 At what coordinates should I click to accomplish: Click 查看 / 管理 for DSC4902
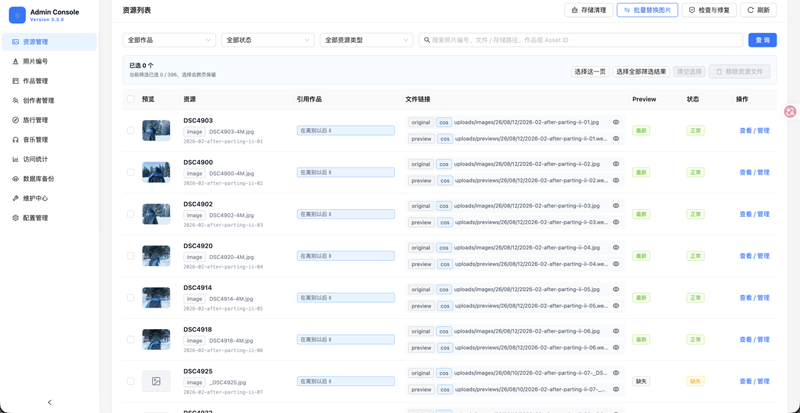[x=754, y=214]
